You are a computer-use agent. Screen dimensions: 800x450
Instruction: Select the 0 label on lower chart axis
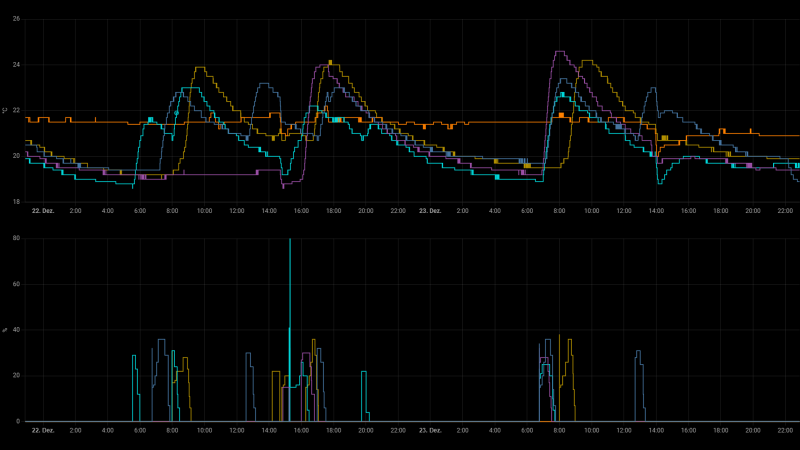tap(18, 421)
